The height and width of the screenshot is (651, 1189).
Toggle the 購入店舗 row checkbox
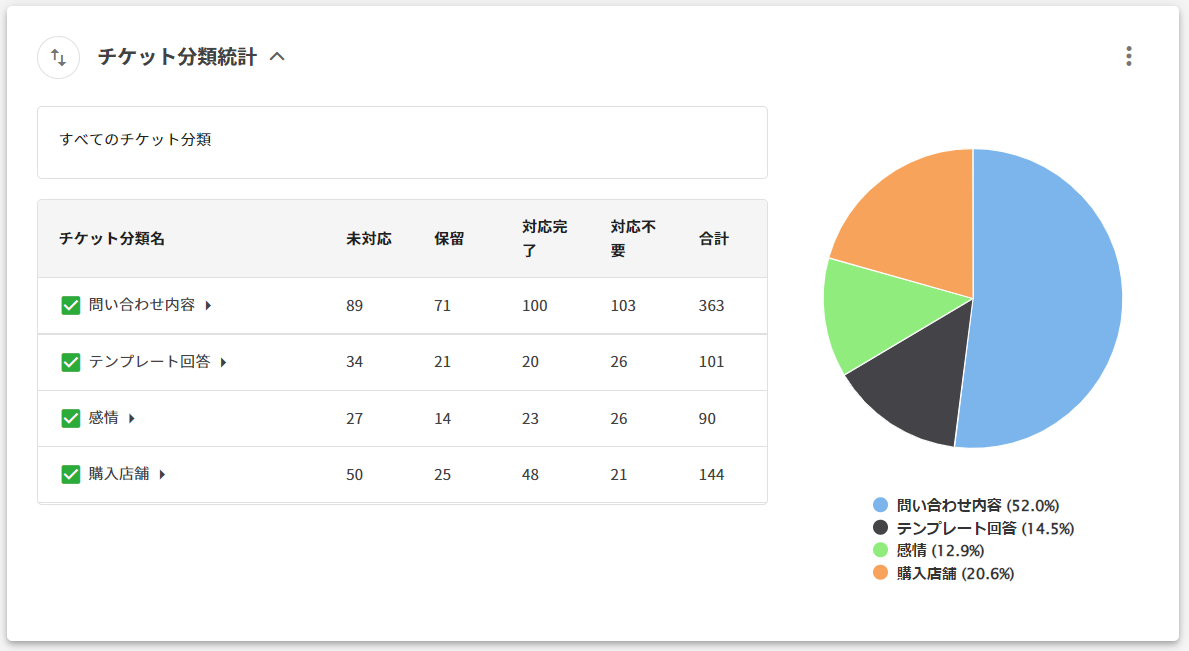71,474
